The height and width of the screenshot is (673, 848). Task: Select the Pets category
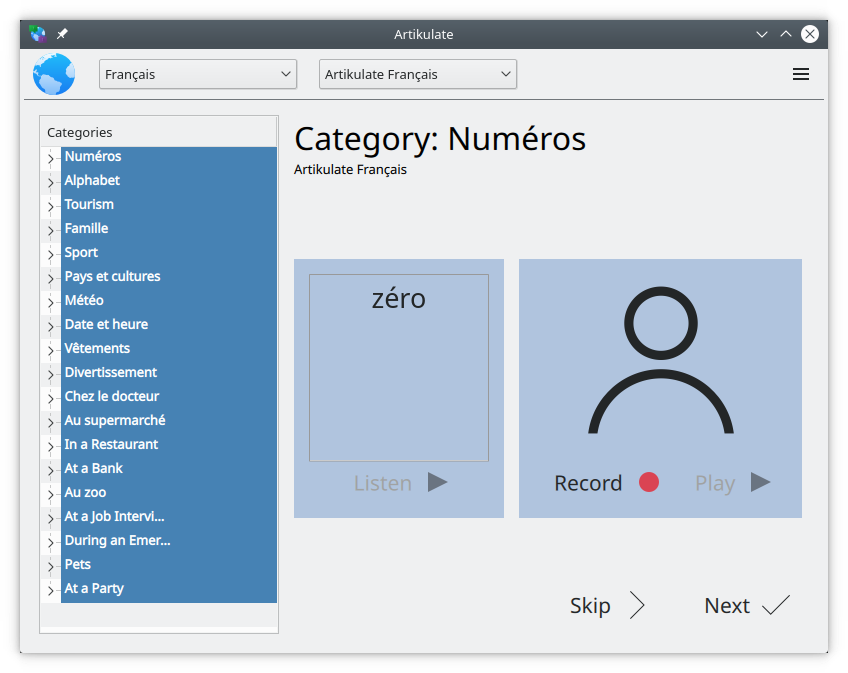pos(78,564)
